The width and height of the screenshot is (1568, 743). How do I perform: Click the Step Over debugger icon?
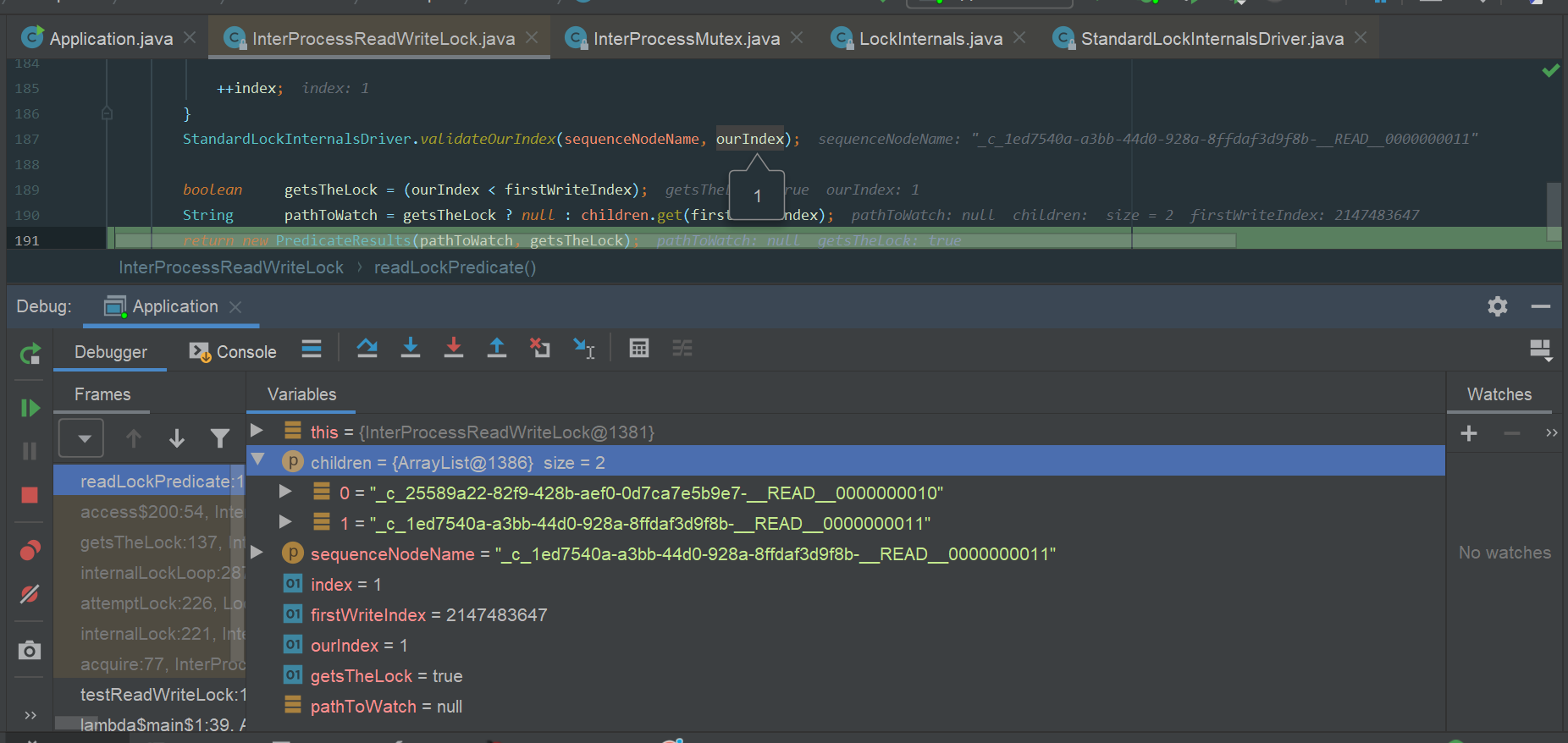point(367,348)
